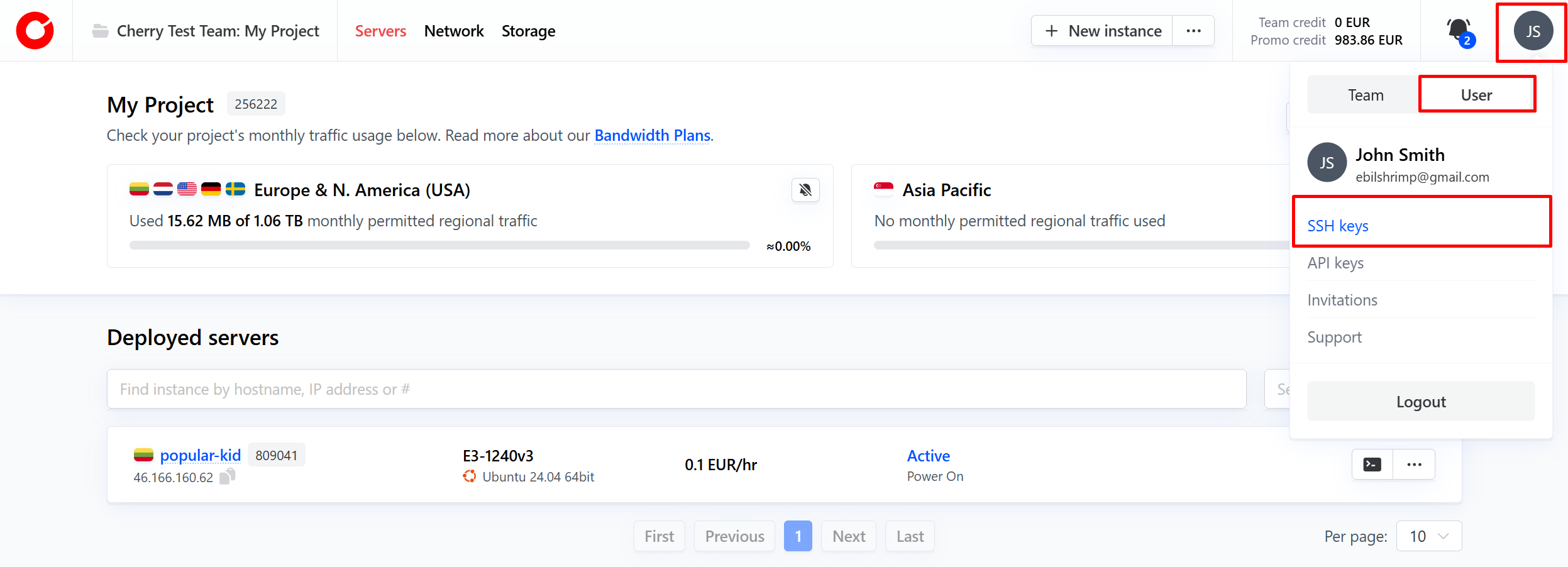Focus the Find instance search field

coord(676,389)
